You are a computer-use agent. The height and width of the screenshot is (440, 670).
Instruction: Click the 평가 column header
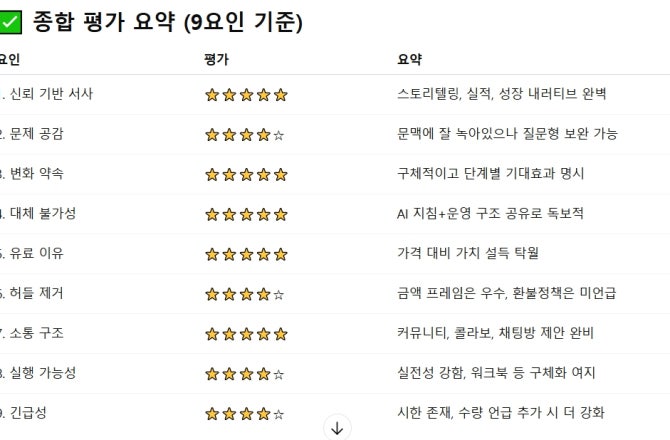tap(216, 59)
